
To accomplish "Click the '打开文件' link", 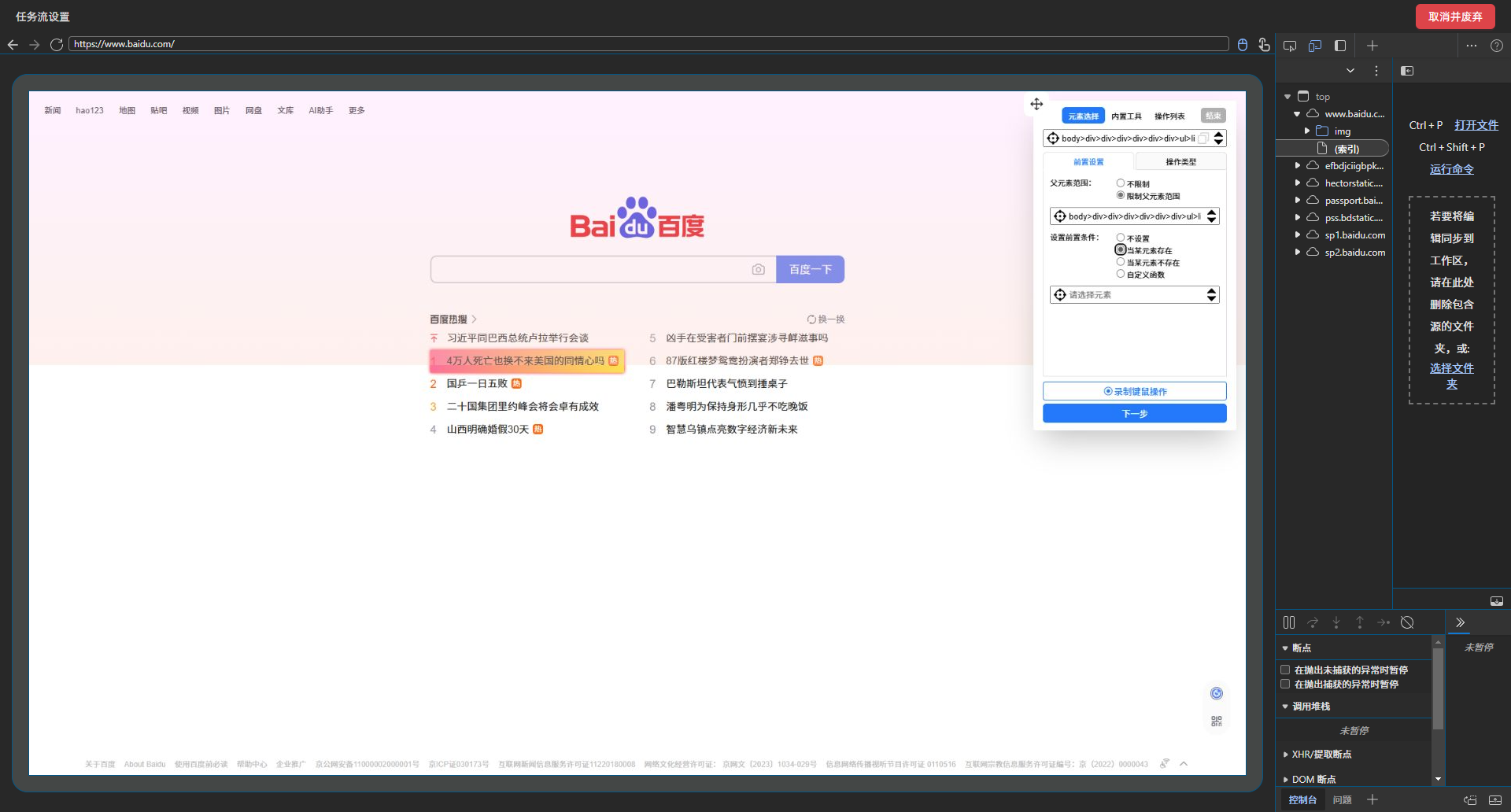I will tap(1476, 125).
